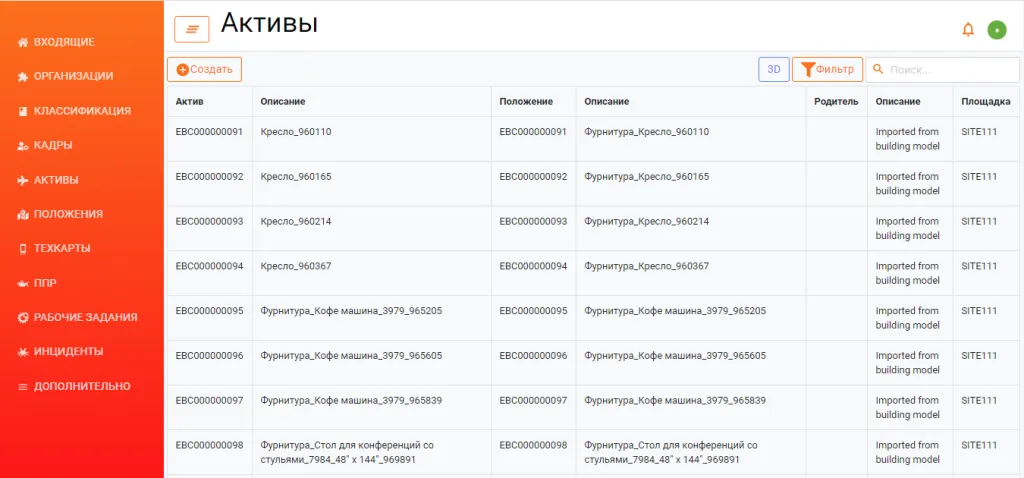Open the Фильтр filter panel
The width and height of the screenshot is (1024, 478).
[x=827, y=69]
